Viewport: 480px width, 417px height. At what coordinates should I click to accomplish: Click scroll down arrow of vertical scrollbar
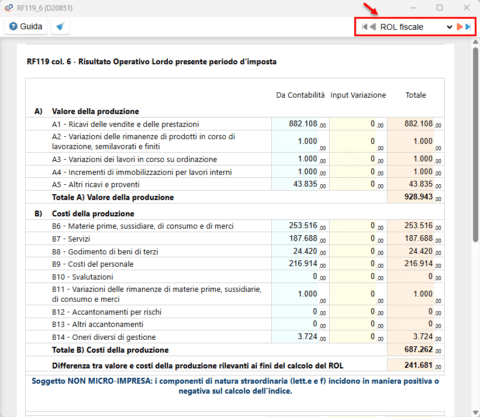tap(476, 413)
